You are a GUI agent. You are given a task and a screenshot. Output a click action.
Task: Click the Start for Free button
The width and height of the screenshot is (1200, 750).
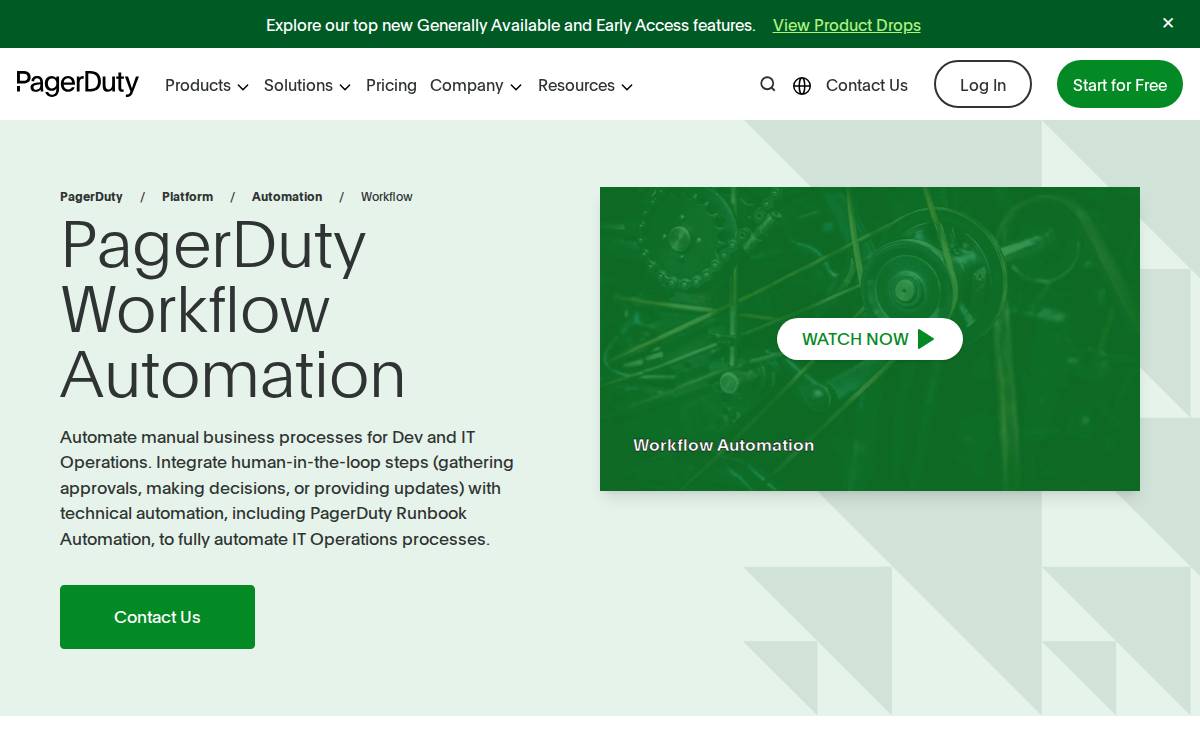pos(1120,84)
